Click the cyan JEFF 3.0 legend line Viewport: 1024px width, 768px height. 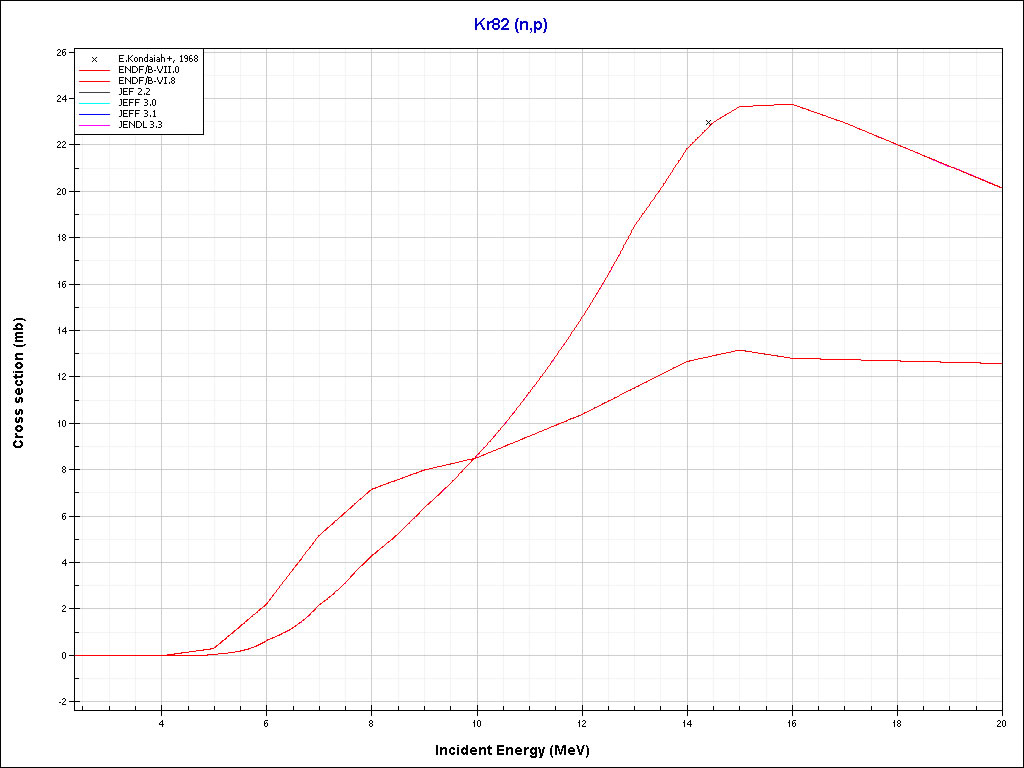click(94, 103)
